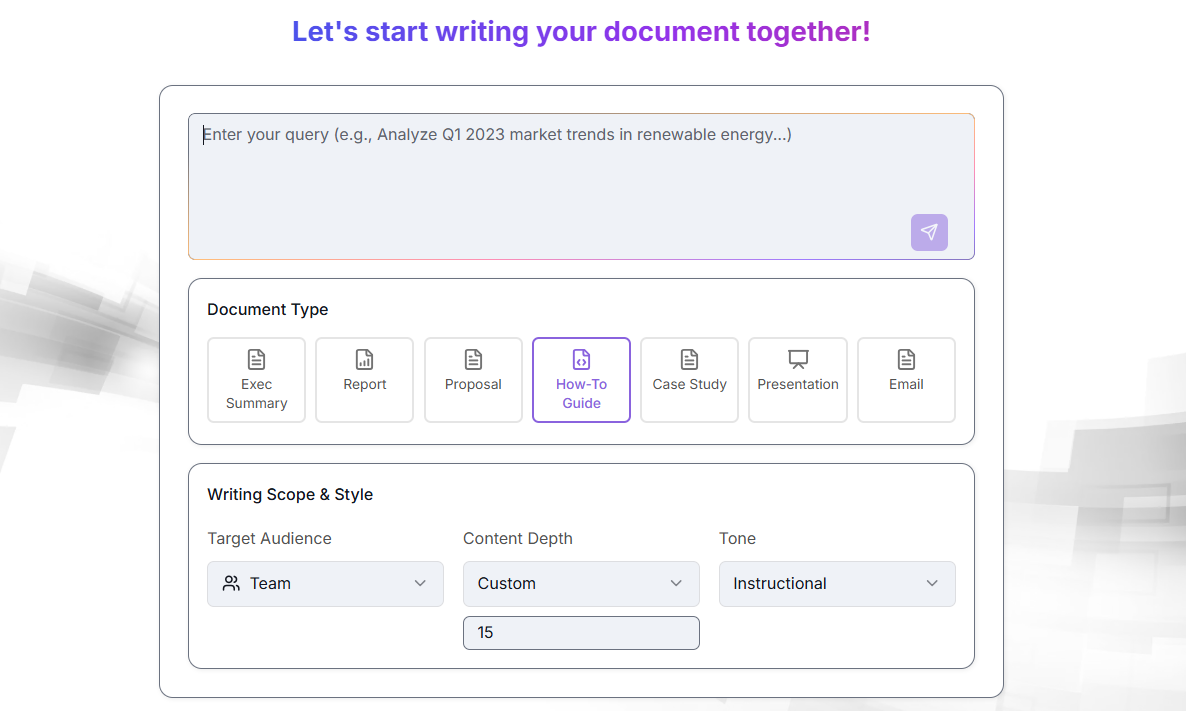This screenshot has width=1186, height=711.
Task: Choose the Proposal document icon
Action: tap(473, 359)
